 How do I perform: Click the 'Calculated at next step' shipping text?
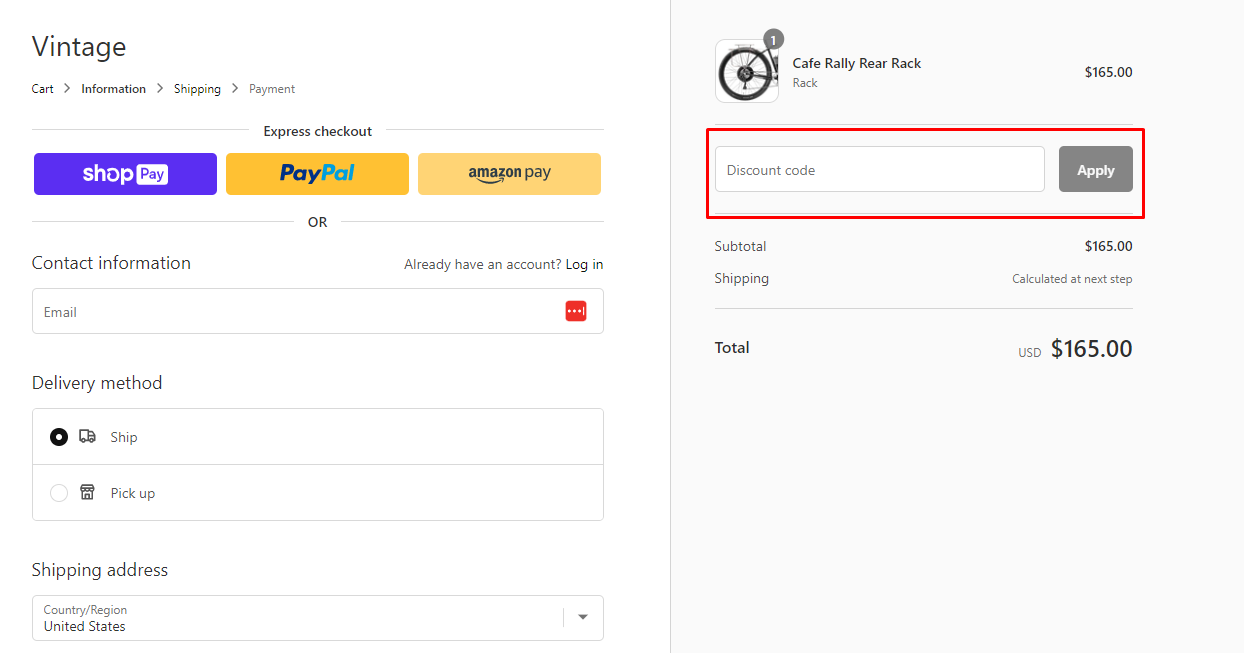click(1072, 279)
